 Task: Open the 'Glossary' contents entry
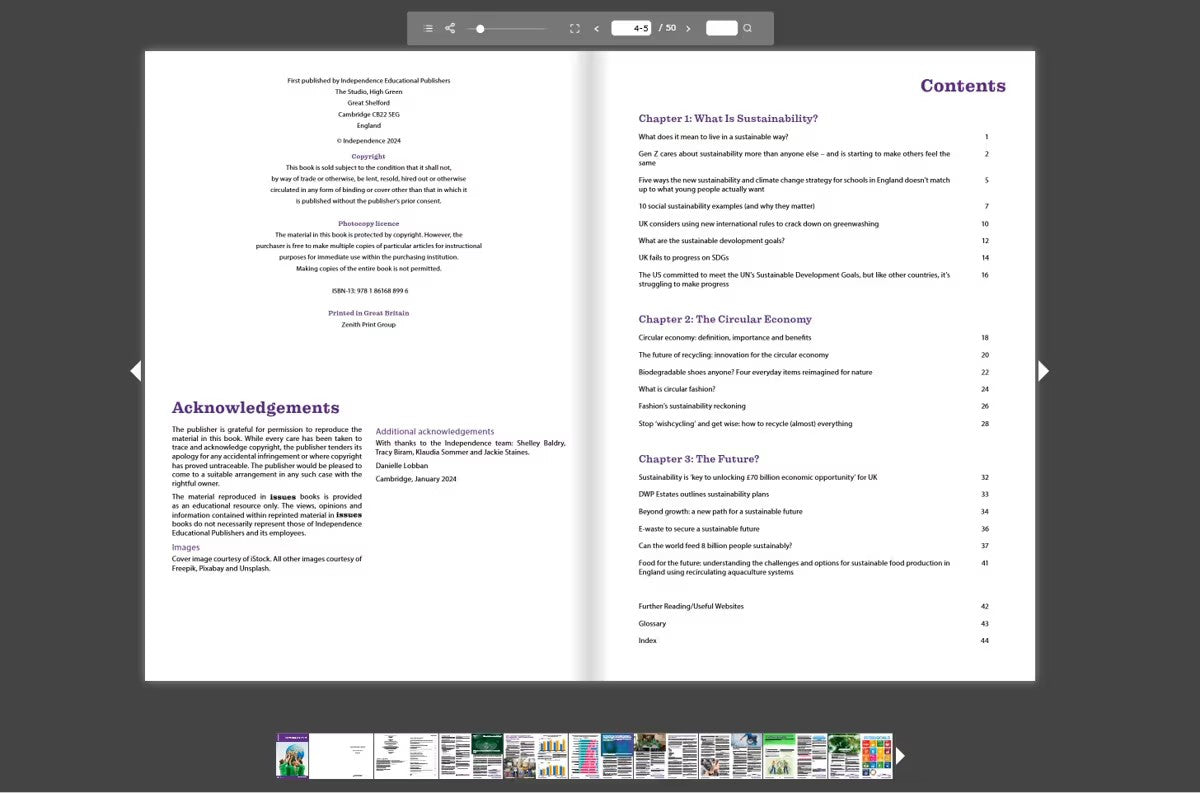(652, 623)
